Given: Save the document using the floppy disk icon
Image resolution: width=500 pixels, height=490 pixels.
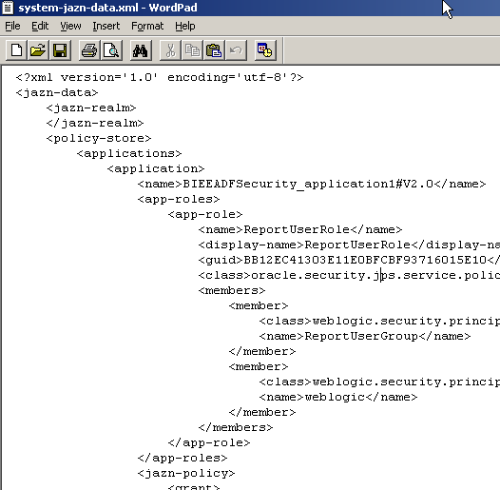Looking at the screenshot, I should [60, 51].
